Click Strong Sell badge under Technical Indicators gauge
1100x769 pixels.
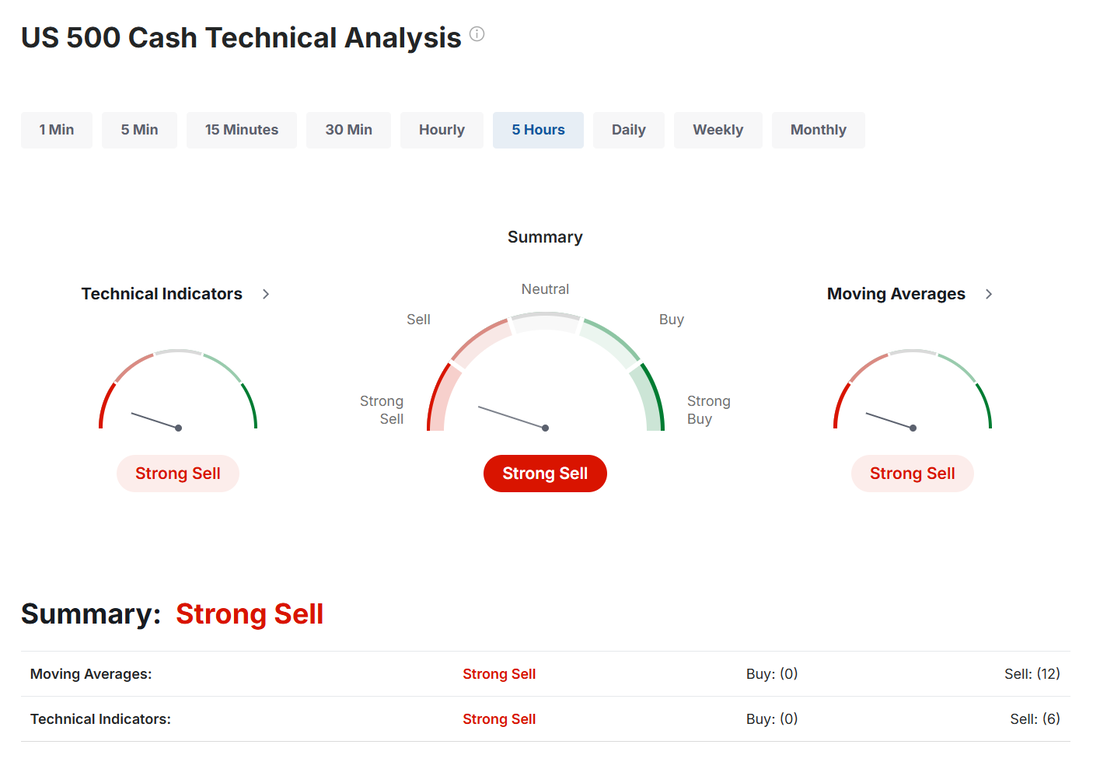[178, 474]
